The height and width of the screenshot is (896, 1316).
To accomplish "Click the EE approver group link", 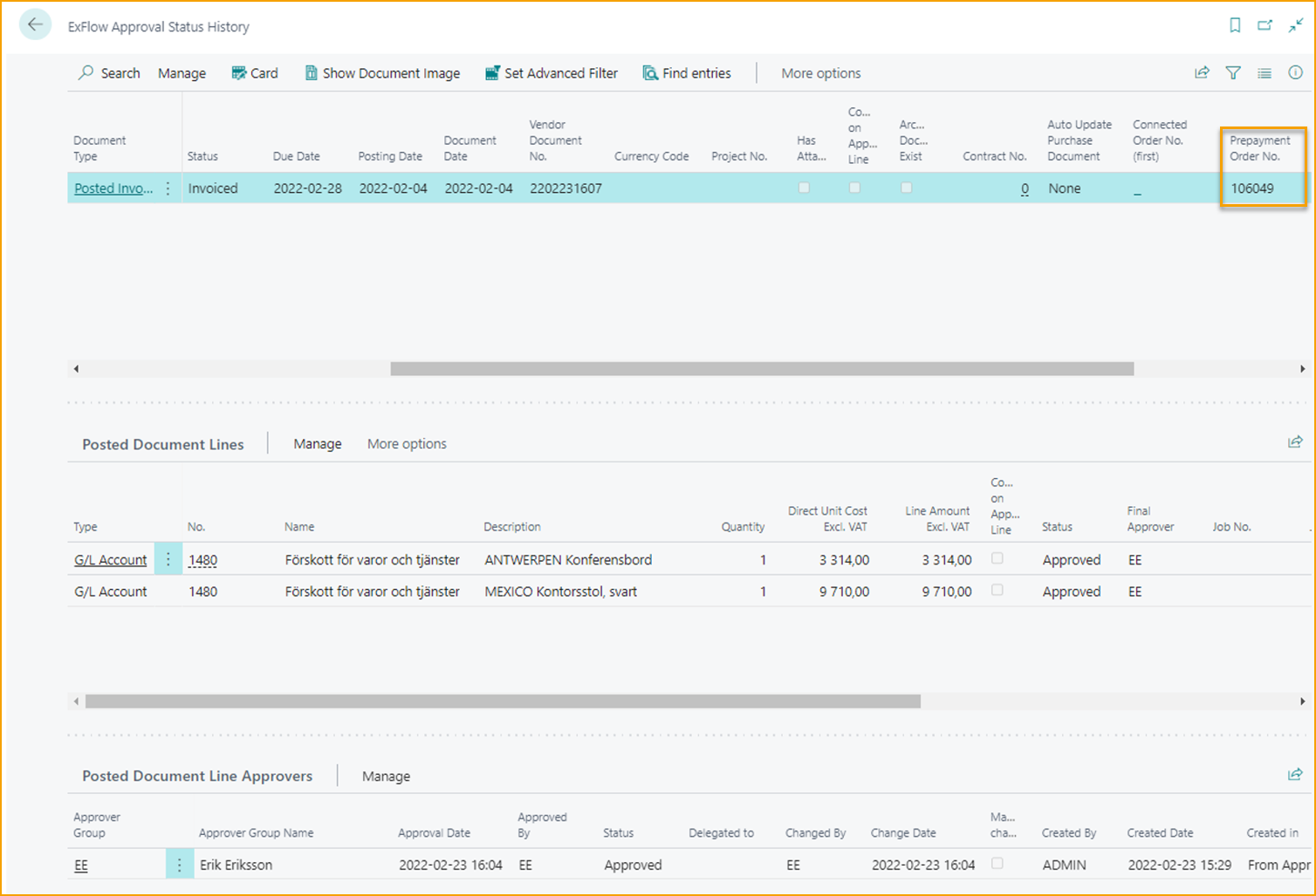I will pos(81,865).
